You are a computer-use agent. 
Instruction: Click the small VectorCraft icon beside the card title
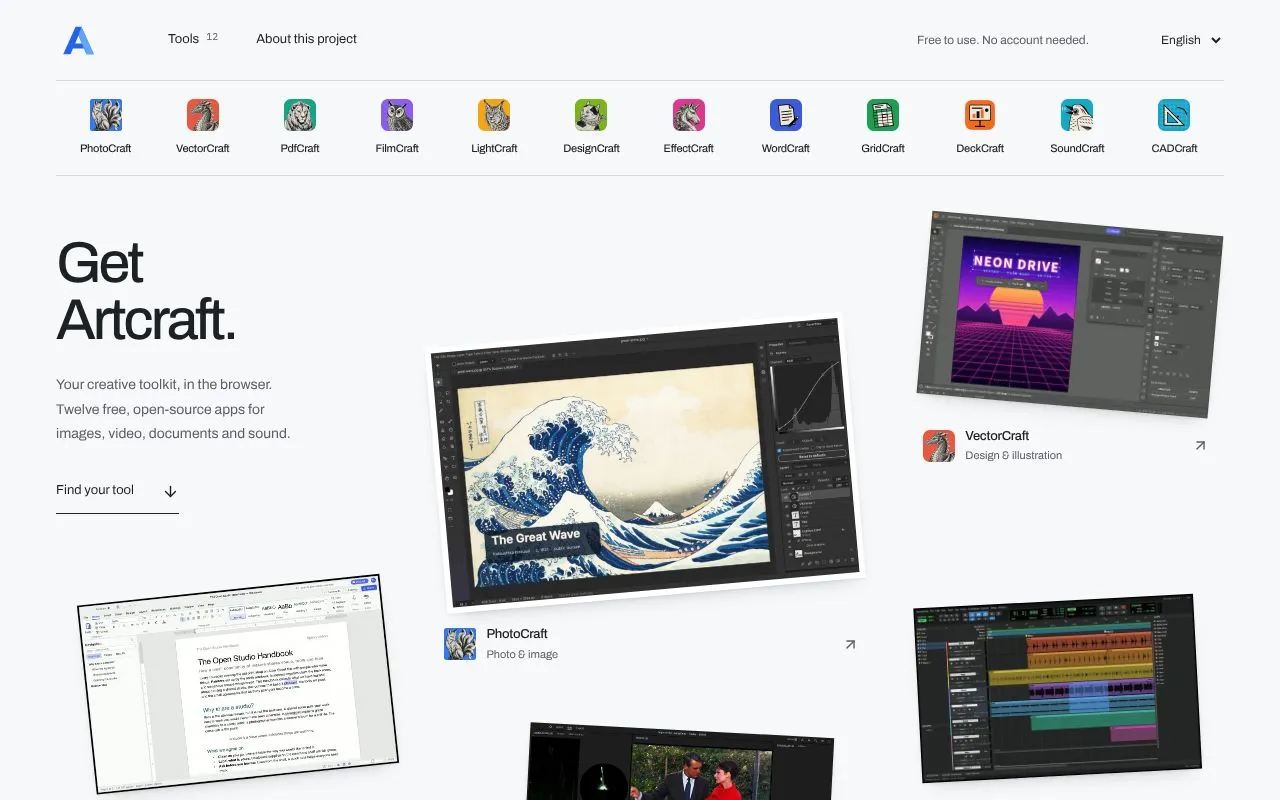(x=939, y=446)
